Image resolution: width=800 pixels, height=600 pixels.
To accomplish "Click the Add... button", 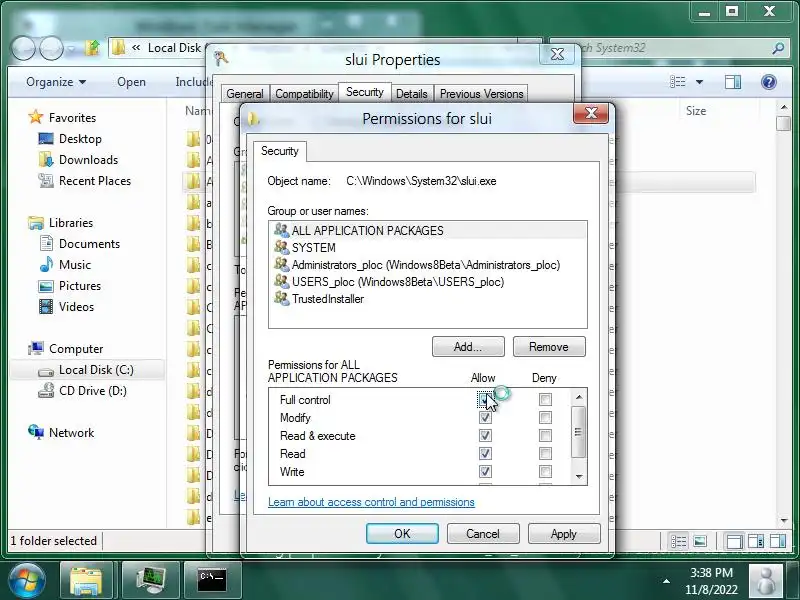I will 468,347.
